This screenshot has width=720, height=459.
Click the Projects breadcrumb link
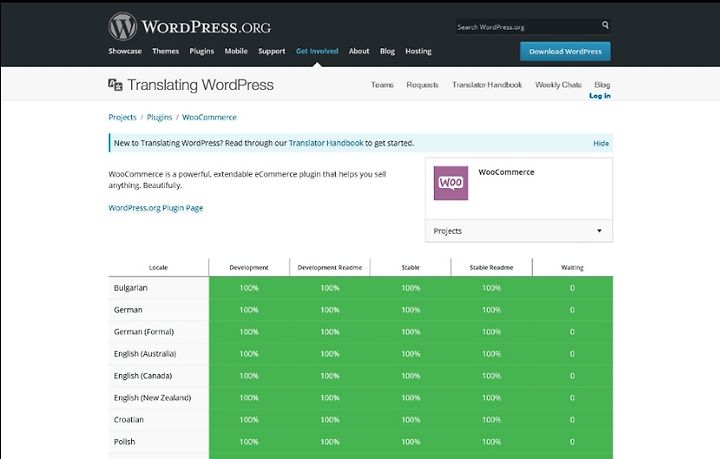pyautogui.click(x=122, y=117)
